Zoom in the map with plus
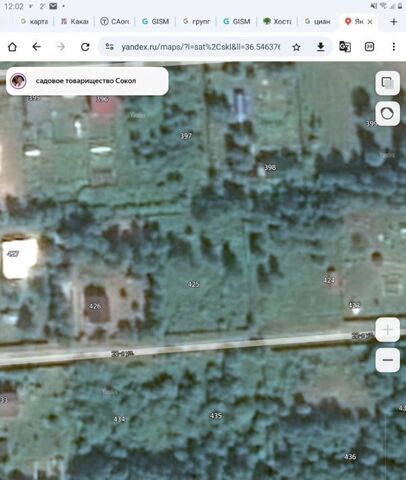Viewport: 406px width, 480px height. (x=387, y=330)
